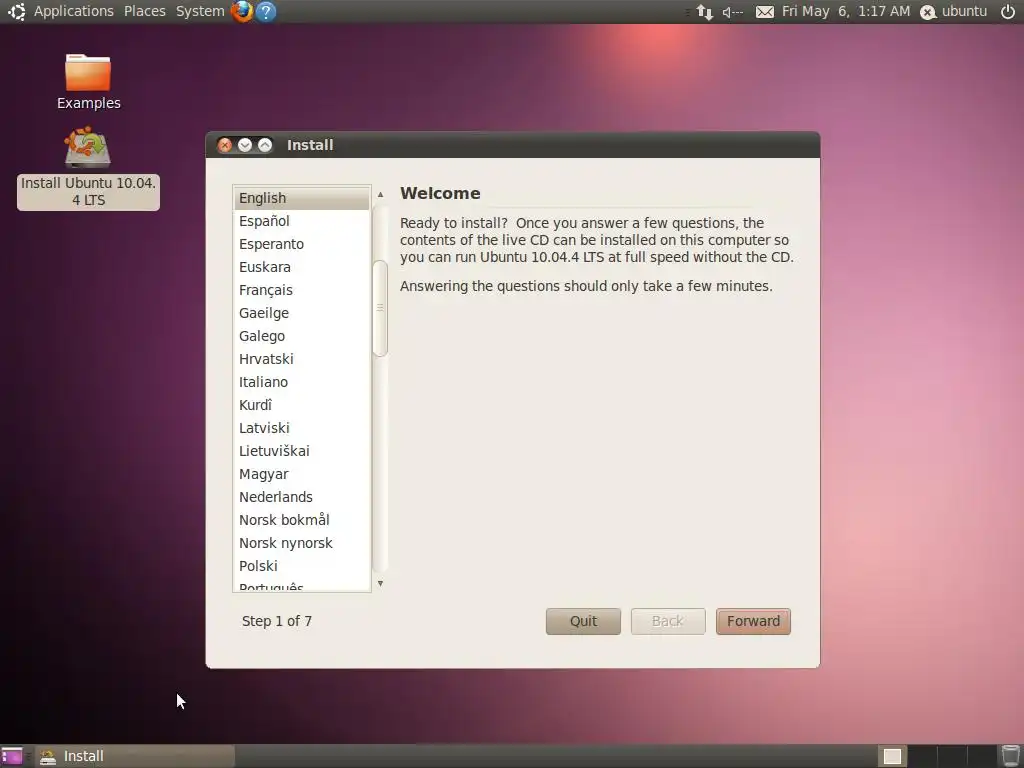This screenshot has height=768, width=1024.
Task: Open the mail envelope indicator
Action: point(764,12)
